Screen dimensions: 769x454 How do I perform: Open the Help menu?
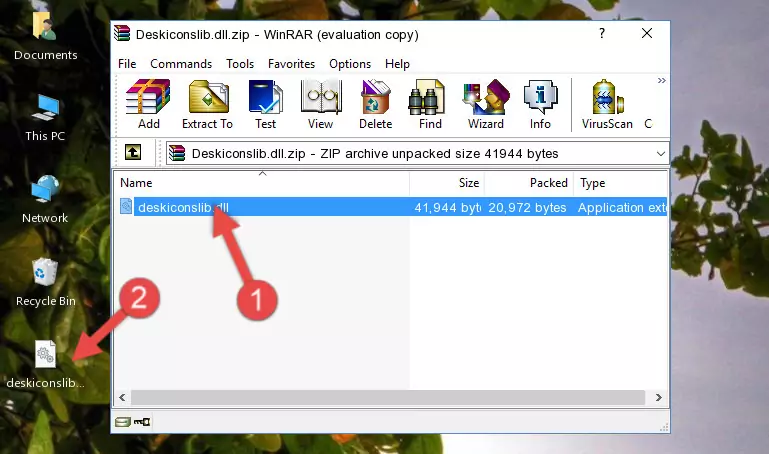click(397, 64)
